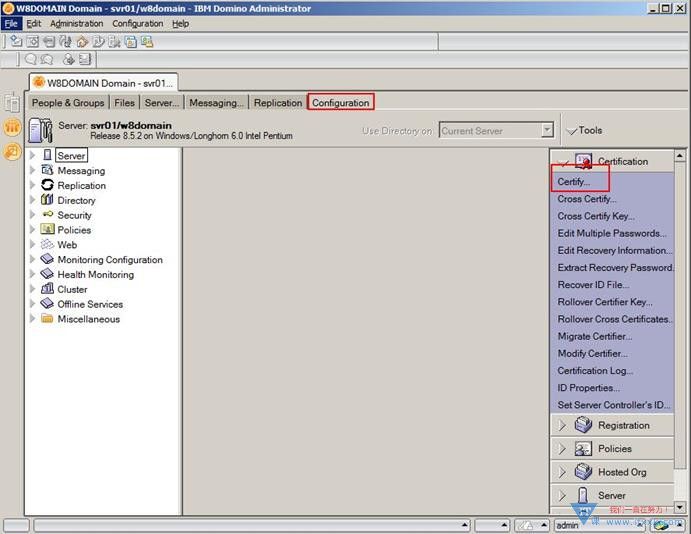Click the Policies icon in the navigation tree
Viewport: 691px width, 534px height.
[x=47, y=230]
